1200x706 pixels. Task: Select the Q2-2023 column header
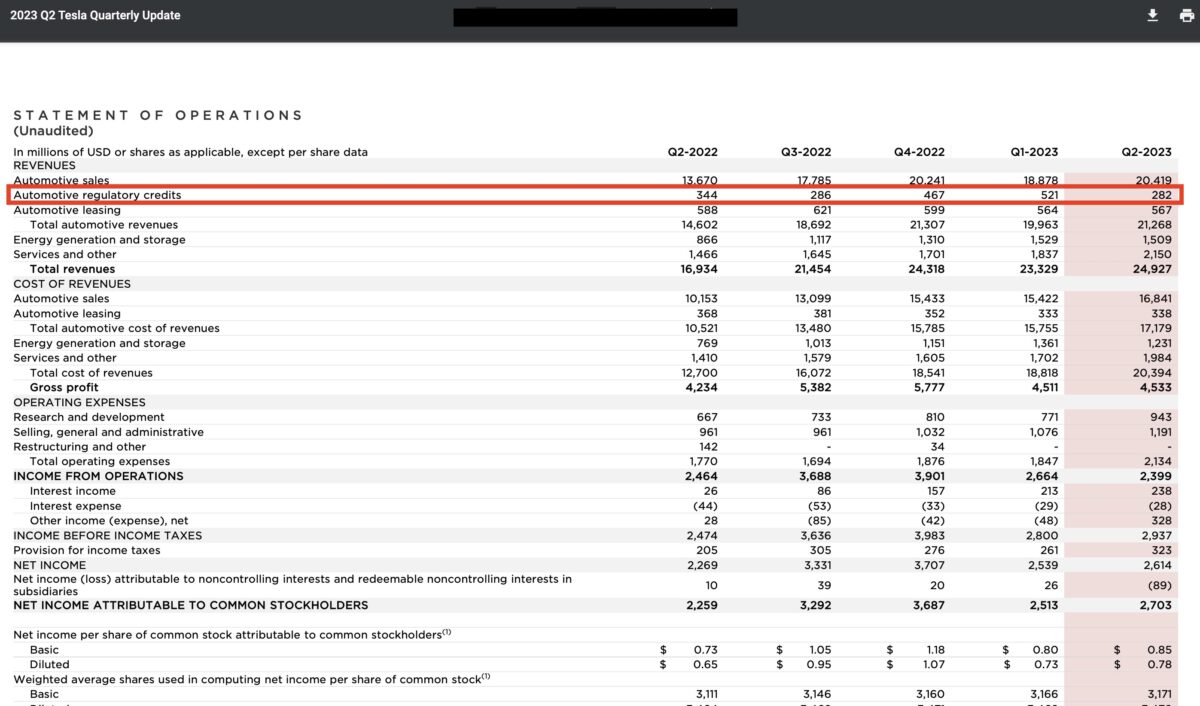click(x=1146, y=152)
